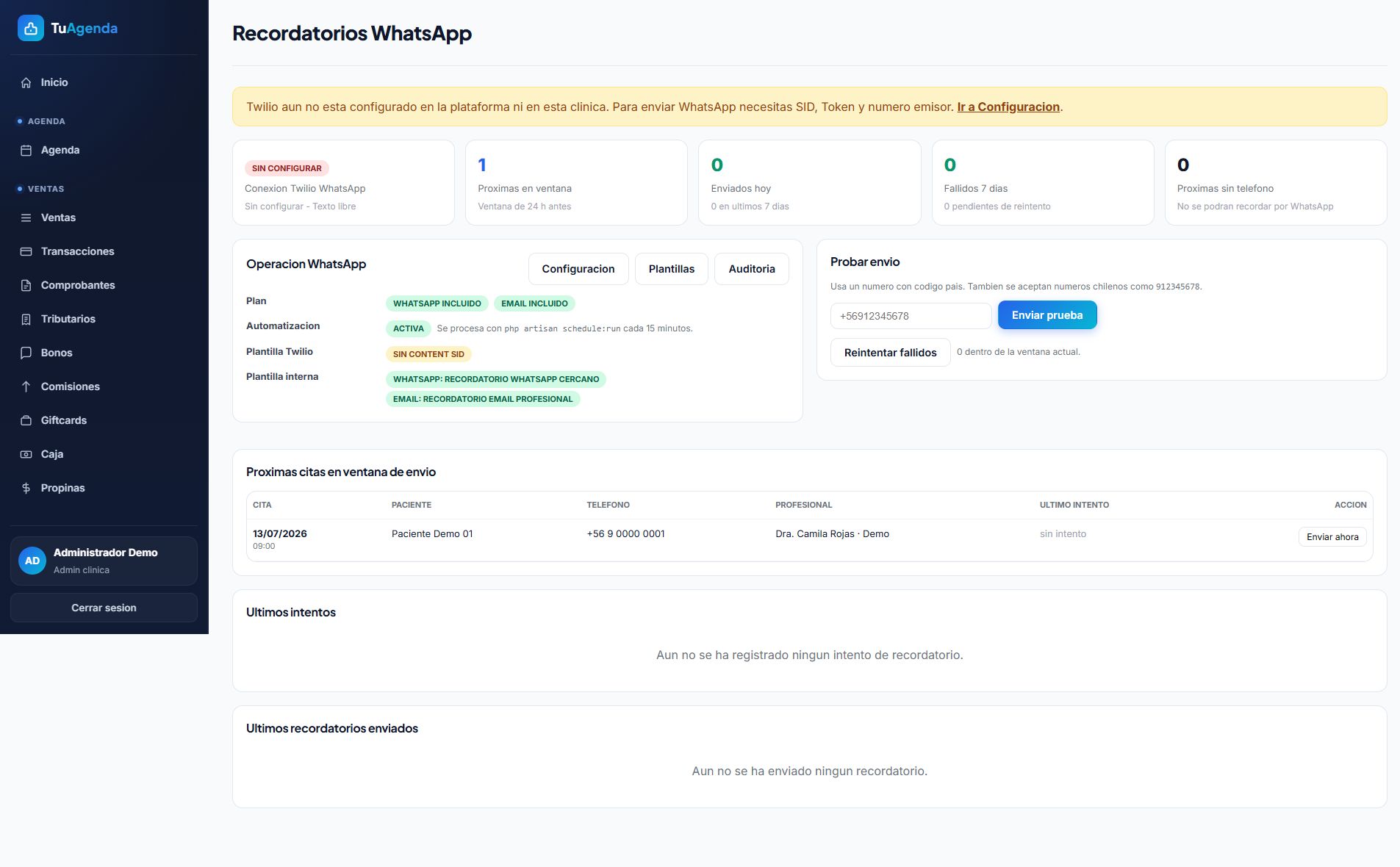
Task: Click EMAIL: RECORDATORIO EMAIL PROFESIONAL badge
Action: tap(483, 399)
